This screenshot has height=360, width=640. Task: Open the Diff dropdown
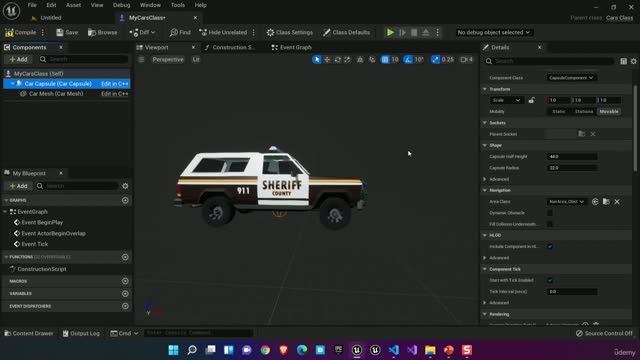coord(142,32)
